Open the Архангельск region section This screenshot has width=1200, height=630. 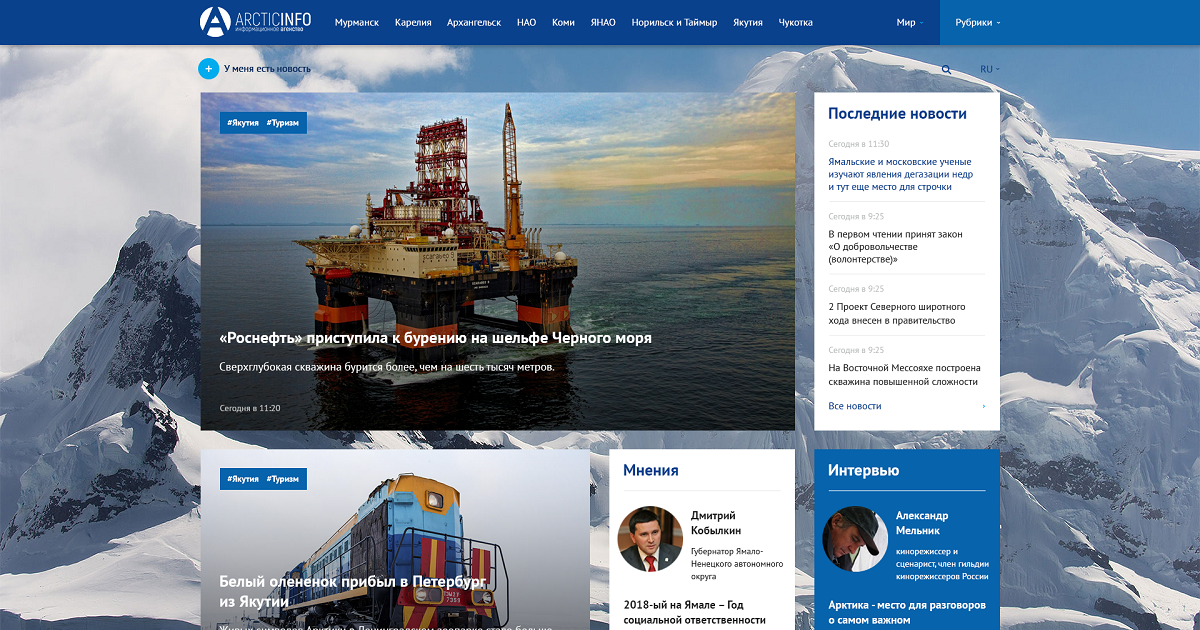(474, 22)
